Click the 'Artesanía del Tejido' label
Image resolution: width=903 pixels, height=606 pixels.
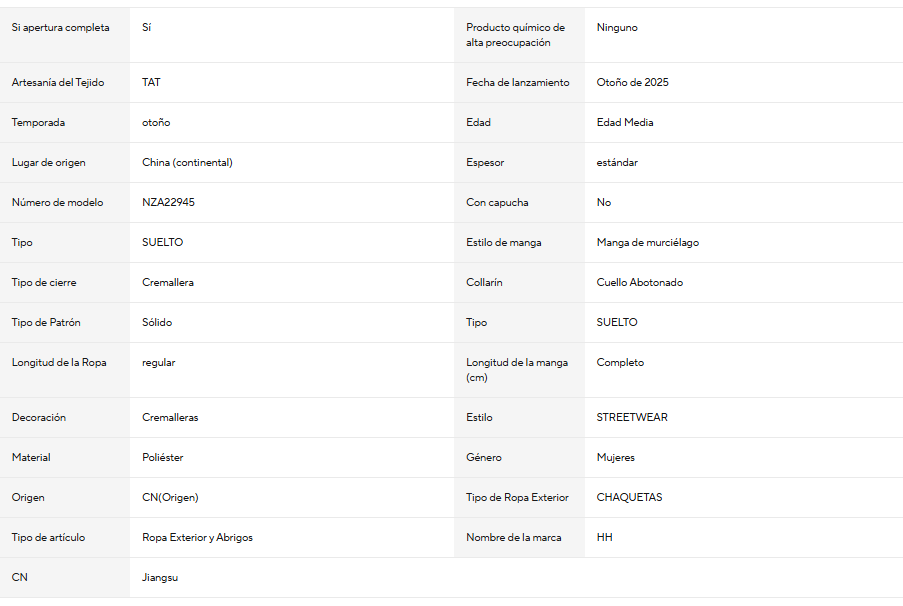coord(58,82)
